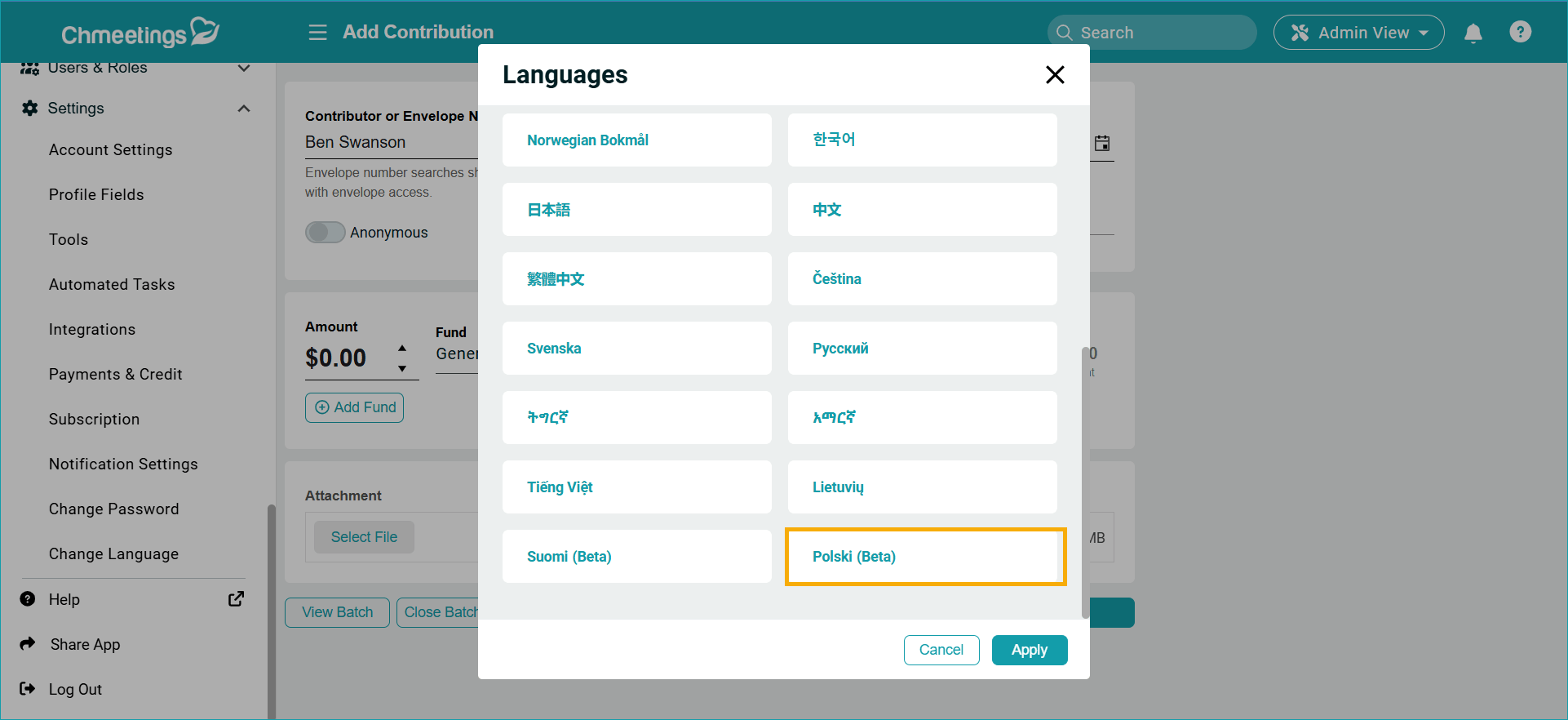Click the Ben Swanson contributor field
1568x720 pixels.
tap(392, 143)
